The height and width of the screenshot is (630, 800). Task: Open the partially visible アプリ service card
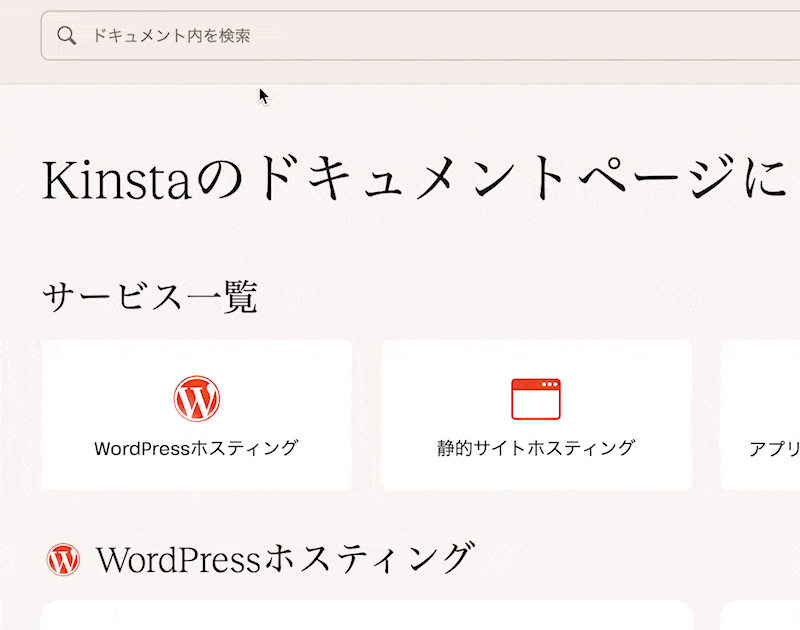760,415
